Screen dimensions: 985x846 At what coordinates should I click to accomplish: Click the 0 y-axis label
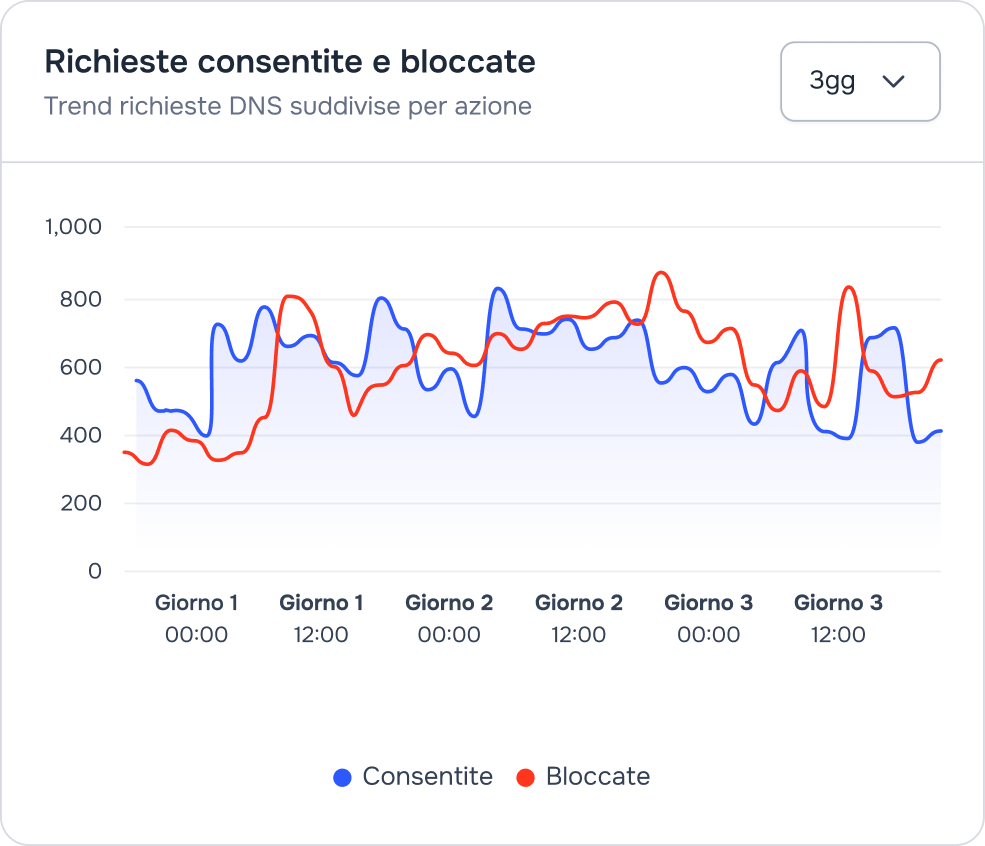pos(95,571)
